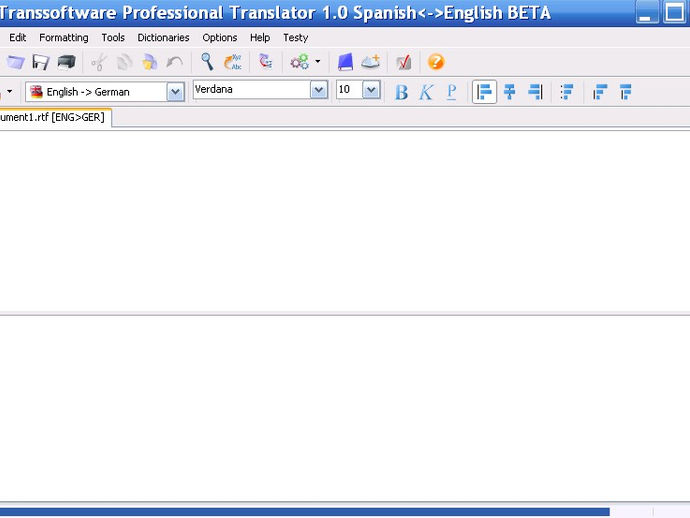The image size is (690, 518).
Task: Click the blue progress bar at the bottom
Action: (305, 512)
